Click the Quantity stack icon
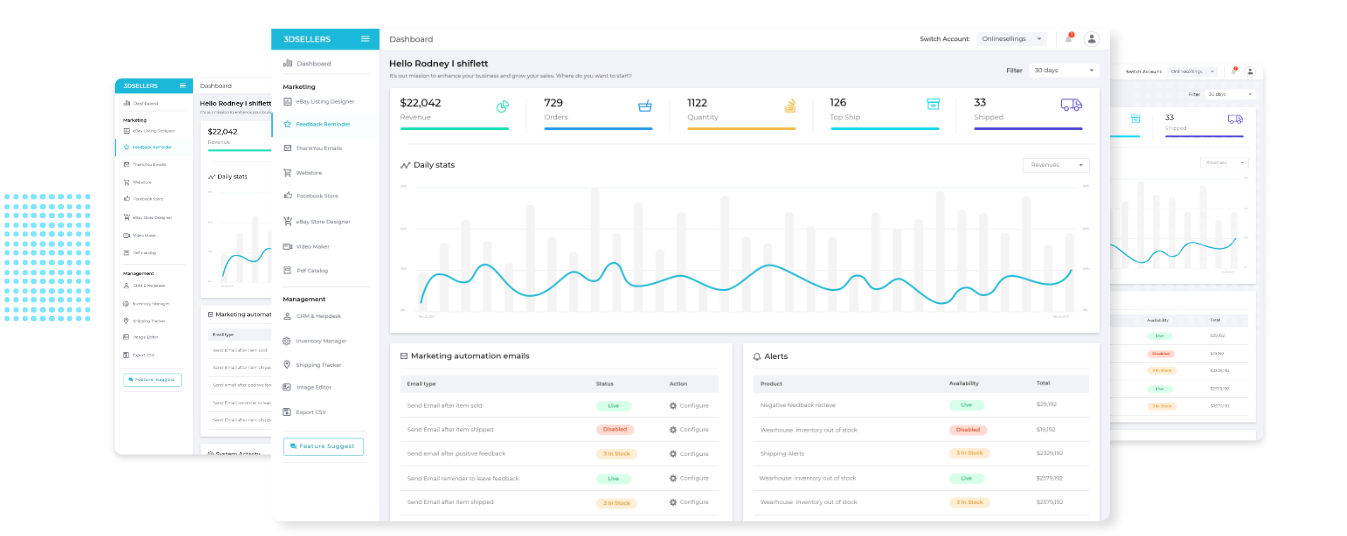This screenshot has height=536, width=1347. click(790, 105)
